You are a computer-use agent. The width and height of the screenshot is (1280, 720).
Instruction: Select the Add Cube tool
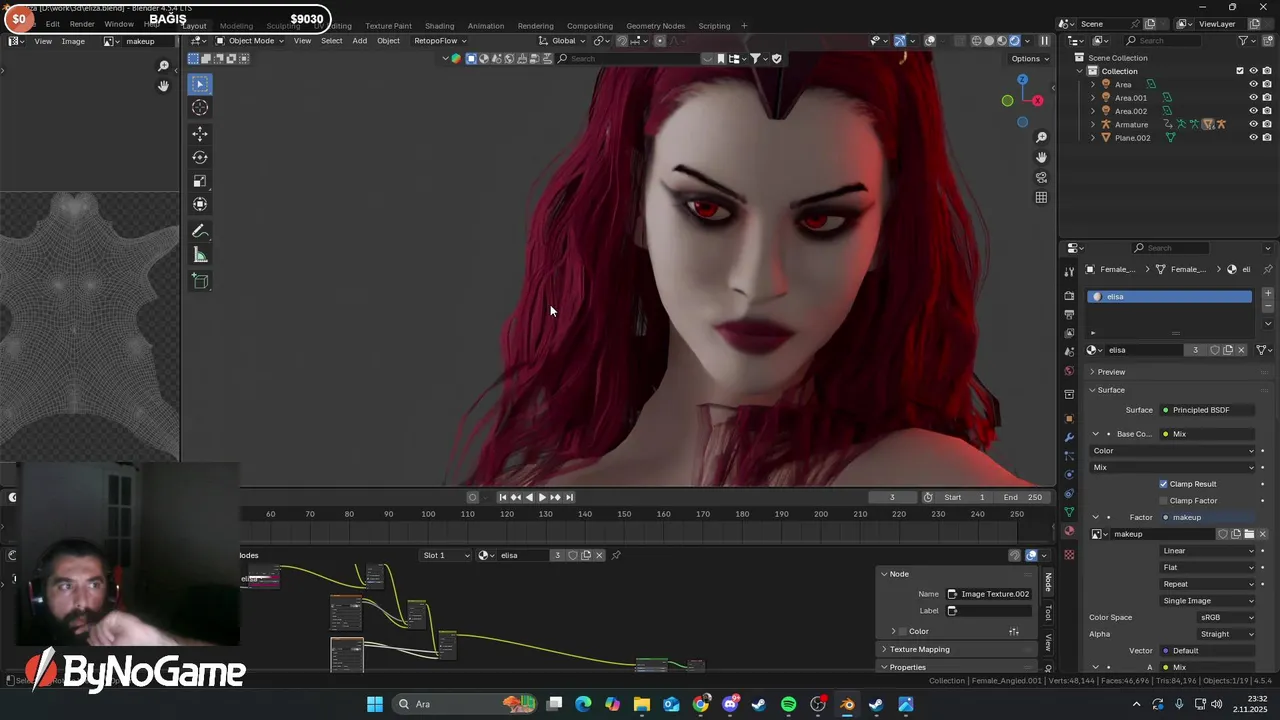(200, 281)
